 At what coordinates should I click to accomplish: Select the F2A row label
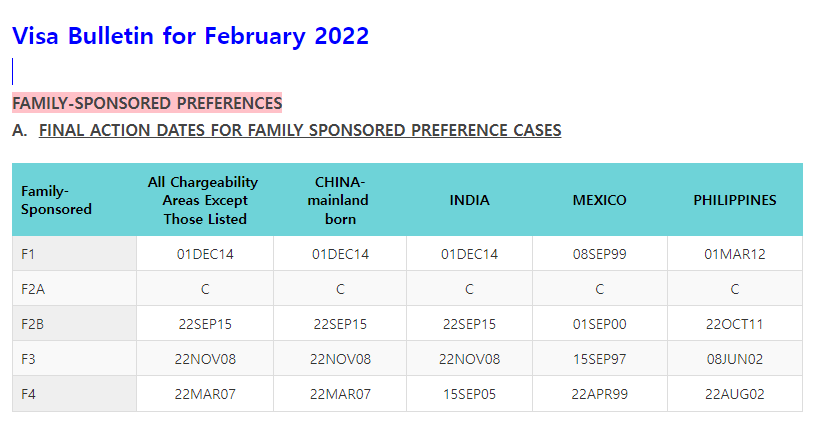pyautogui.click(x=33, y=289)
